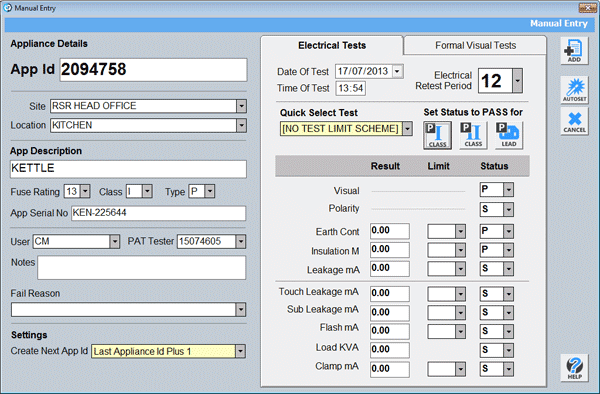600x394 pixels.
Task: Click the App Id field 2094758
Action: [x=153, y=70]
